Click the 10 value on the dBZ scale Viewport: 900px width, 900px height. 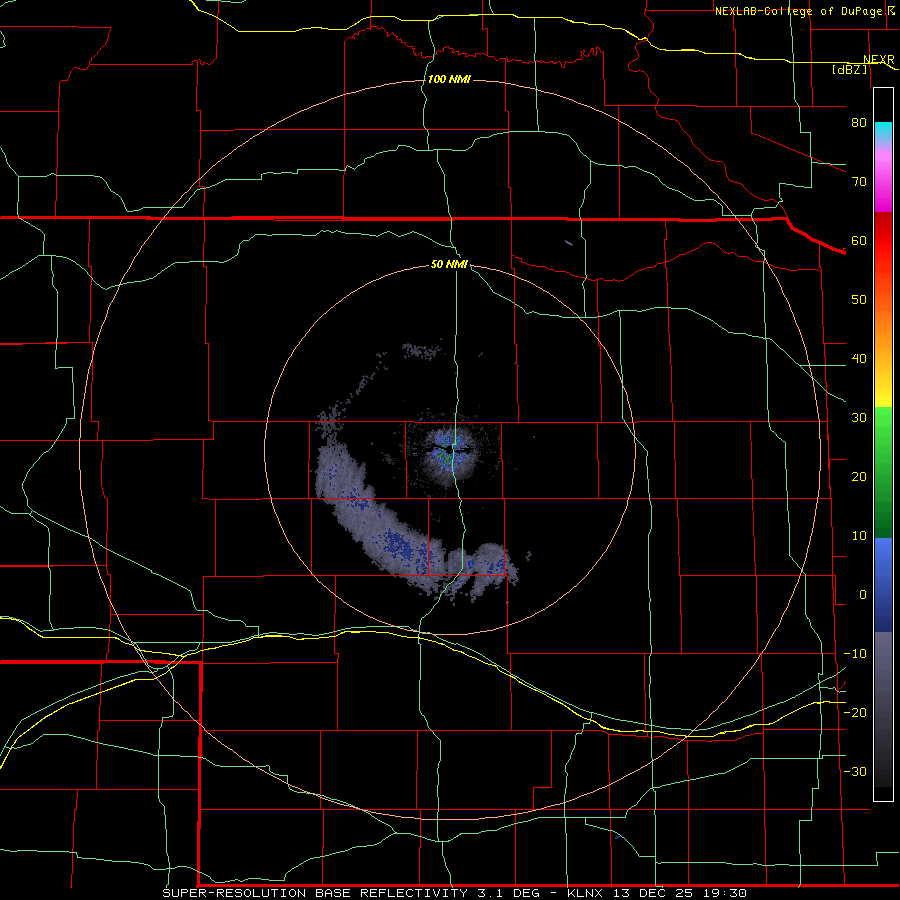859,536
